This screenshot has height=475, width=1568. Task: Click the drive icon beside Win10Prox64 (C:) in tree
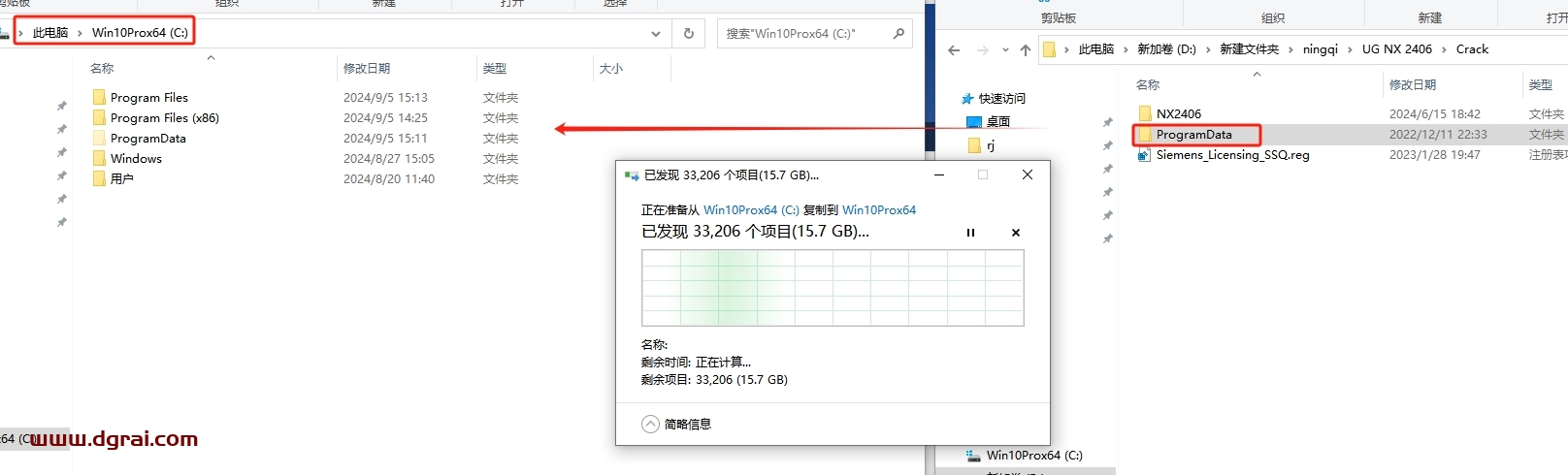(973, 455)
